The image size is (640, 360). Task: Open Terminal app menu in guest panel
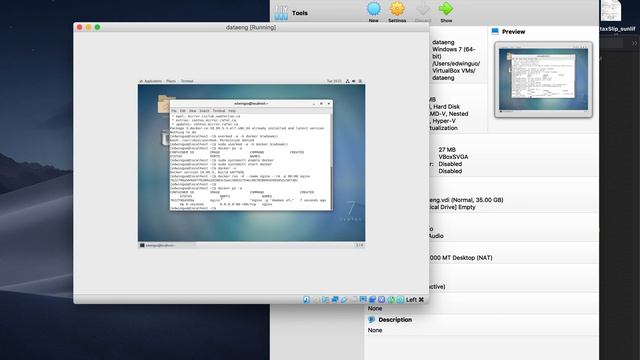pos(187,81)
